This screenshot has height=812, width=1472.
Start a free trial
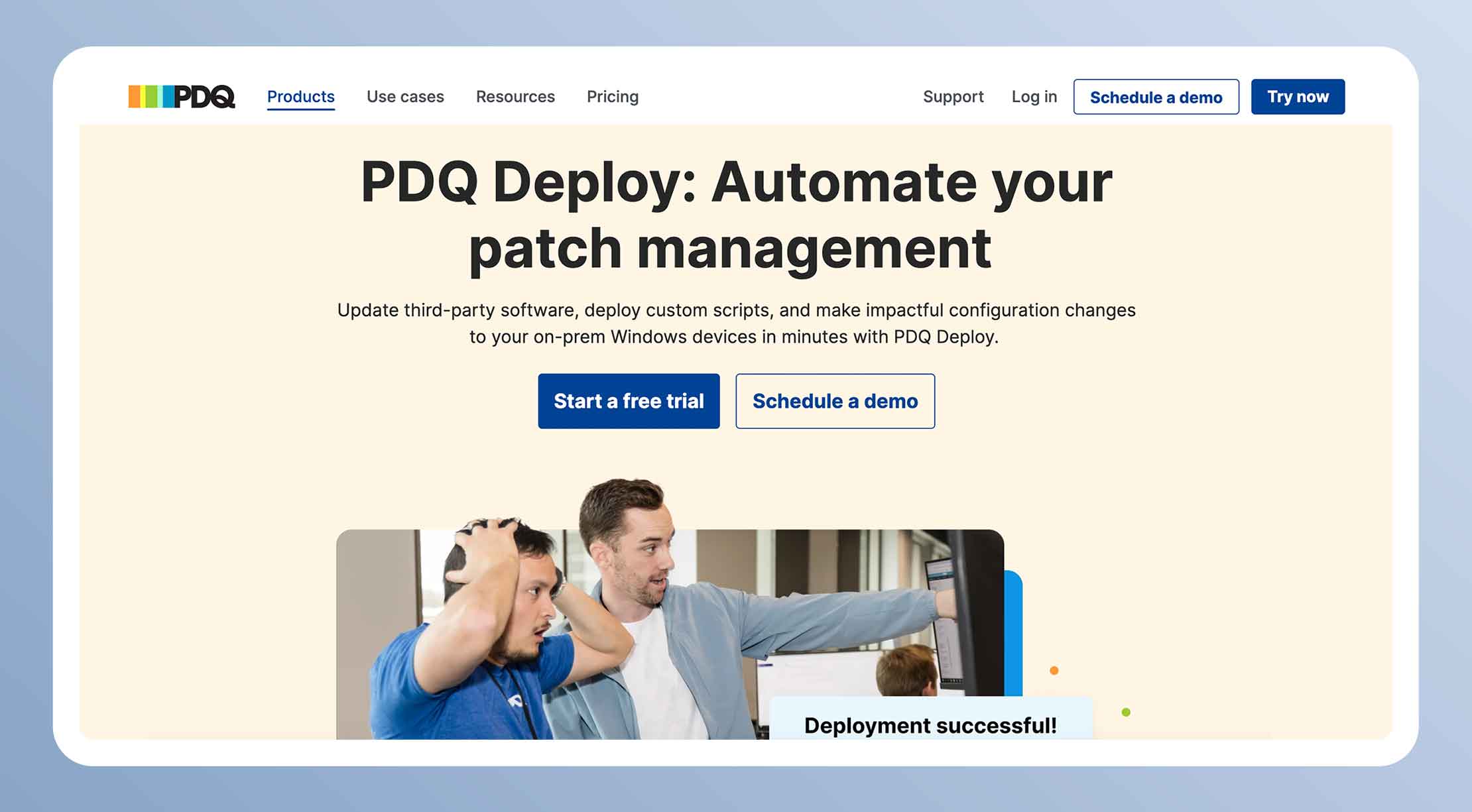point(629,401)
